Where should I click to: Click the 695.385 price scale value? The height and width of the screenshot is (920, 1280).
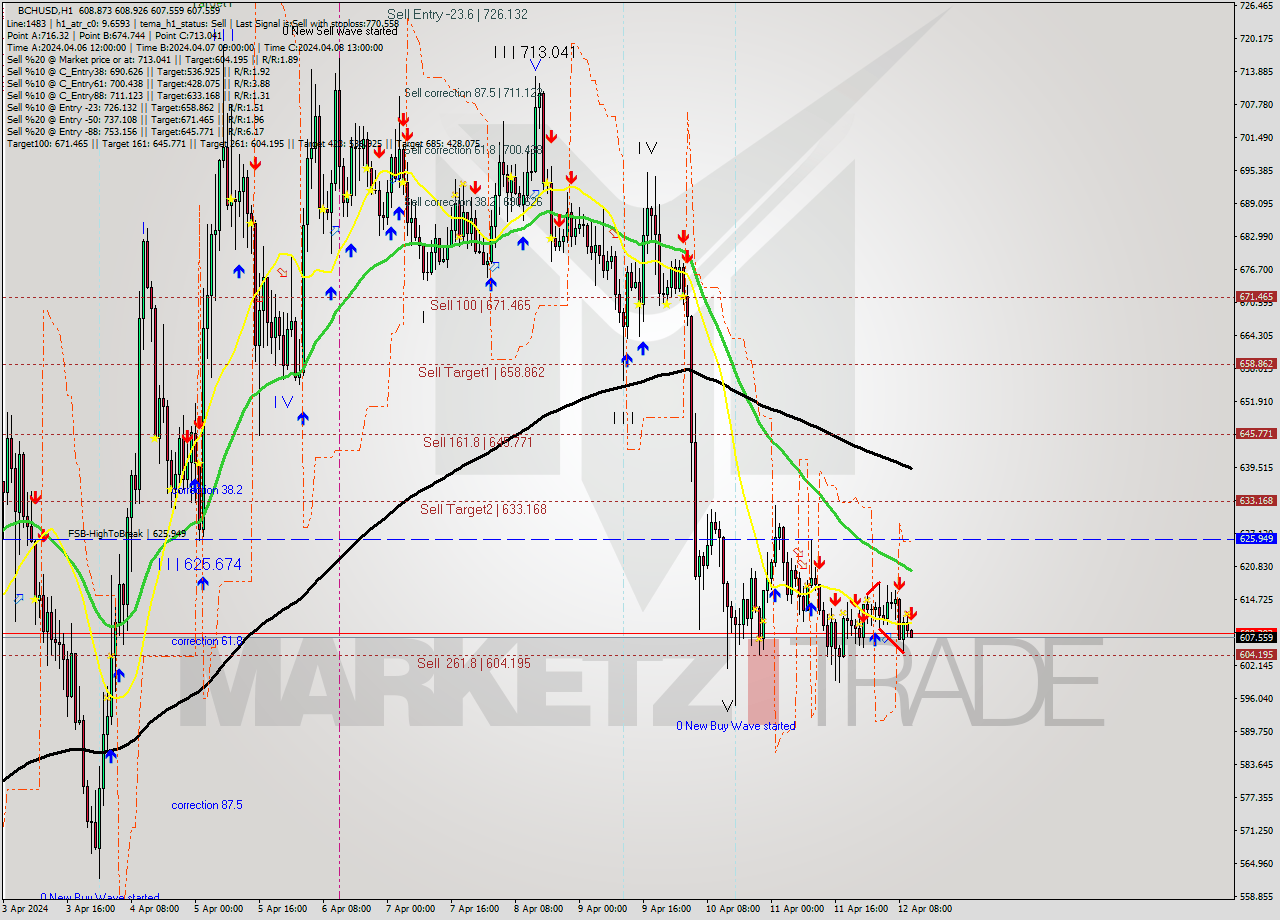tap(1256, 171)
